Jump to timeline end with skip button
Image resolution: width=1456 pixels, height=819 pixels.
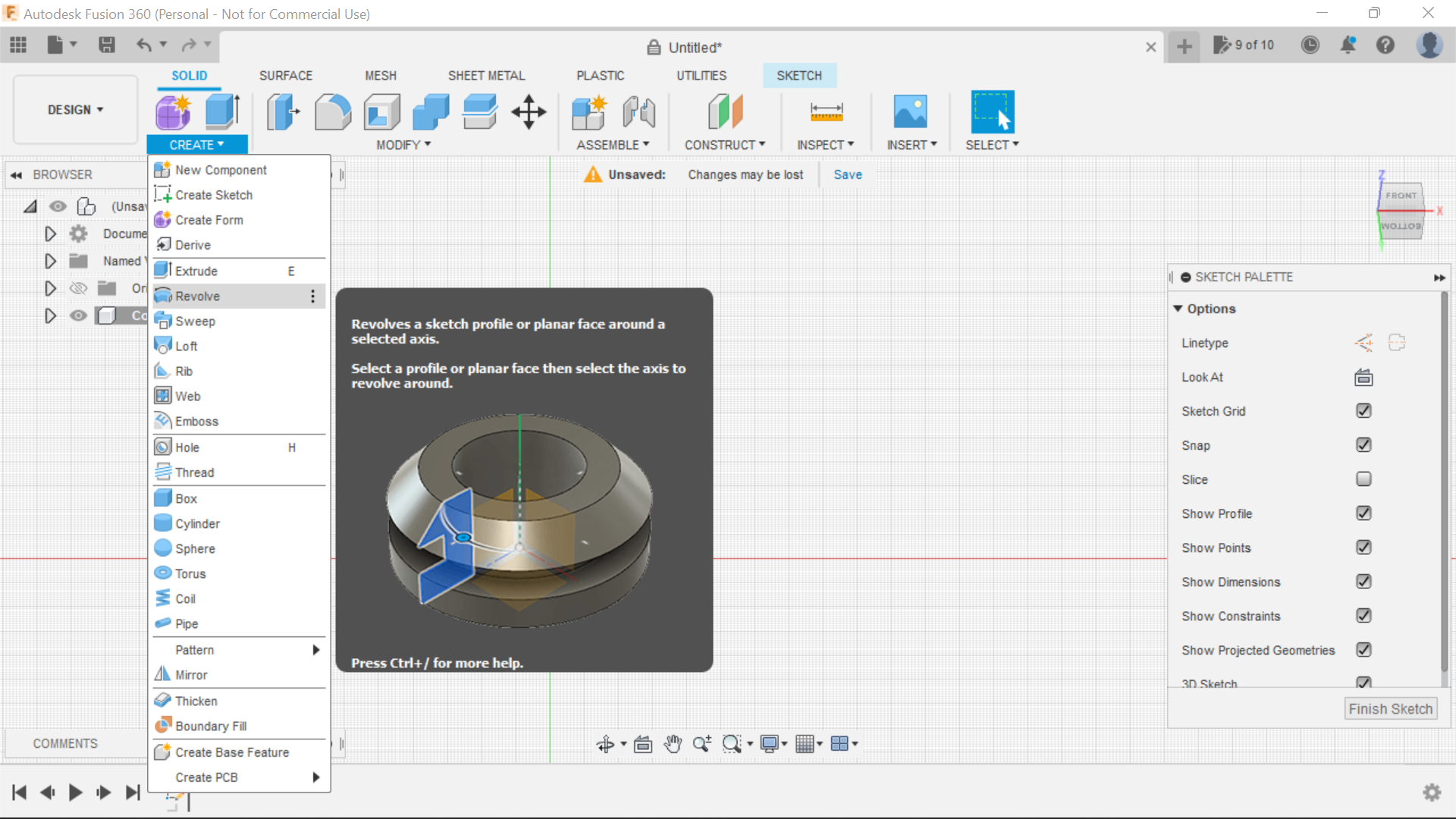[x=133, y=792]
